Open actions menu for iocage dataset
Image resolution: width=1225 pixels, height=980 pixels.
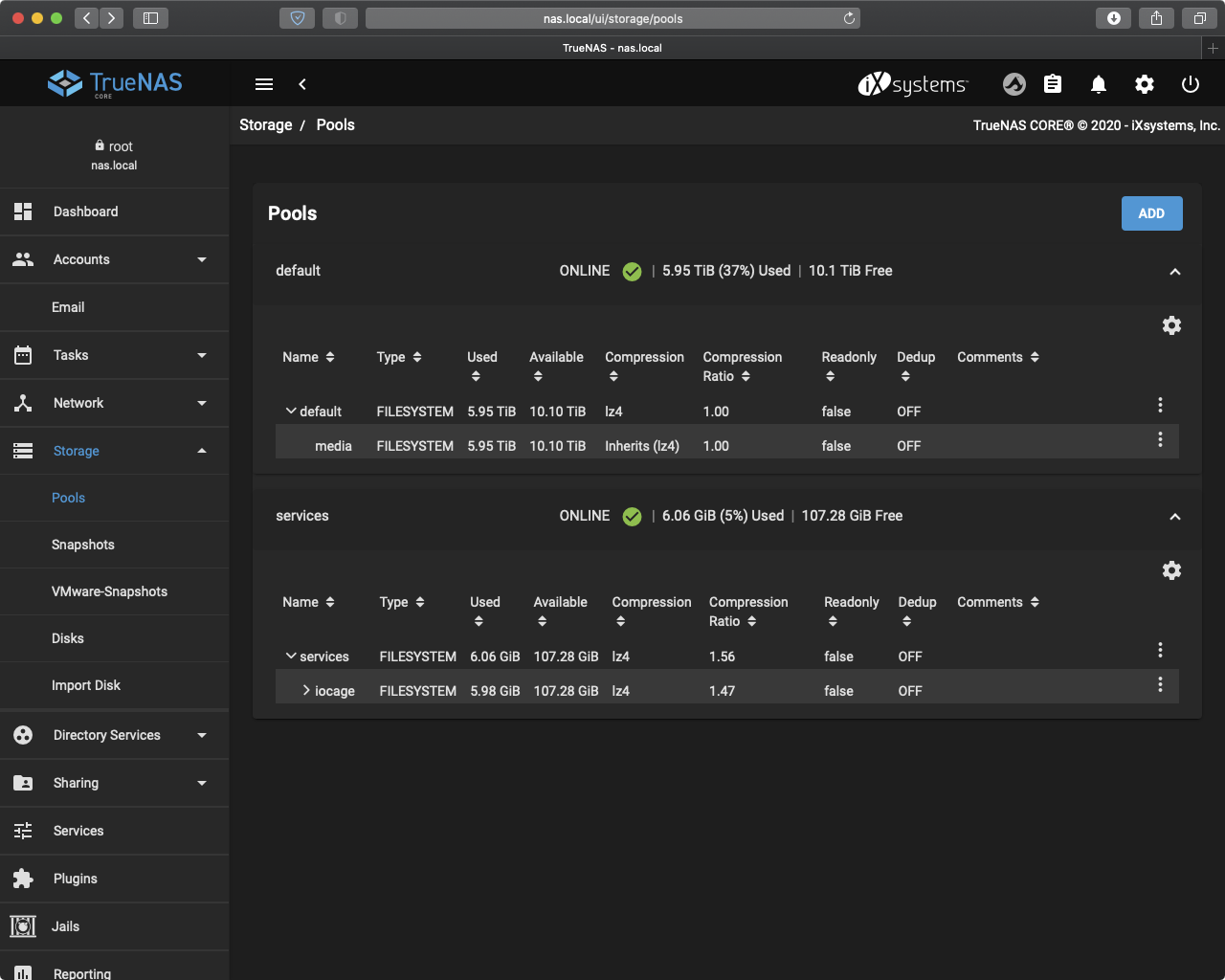(1160, 684)
